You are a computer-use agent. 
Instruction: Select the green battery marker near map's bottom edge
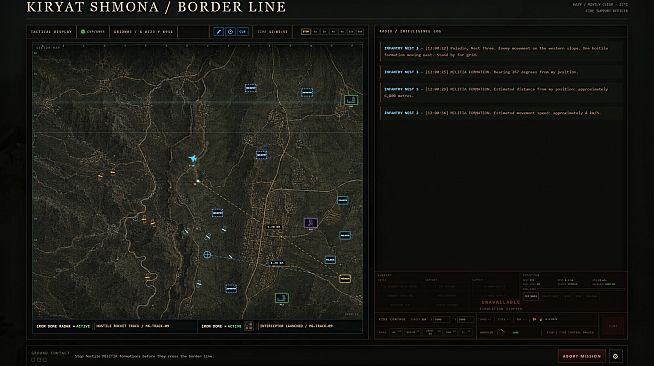[282, 298]
